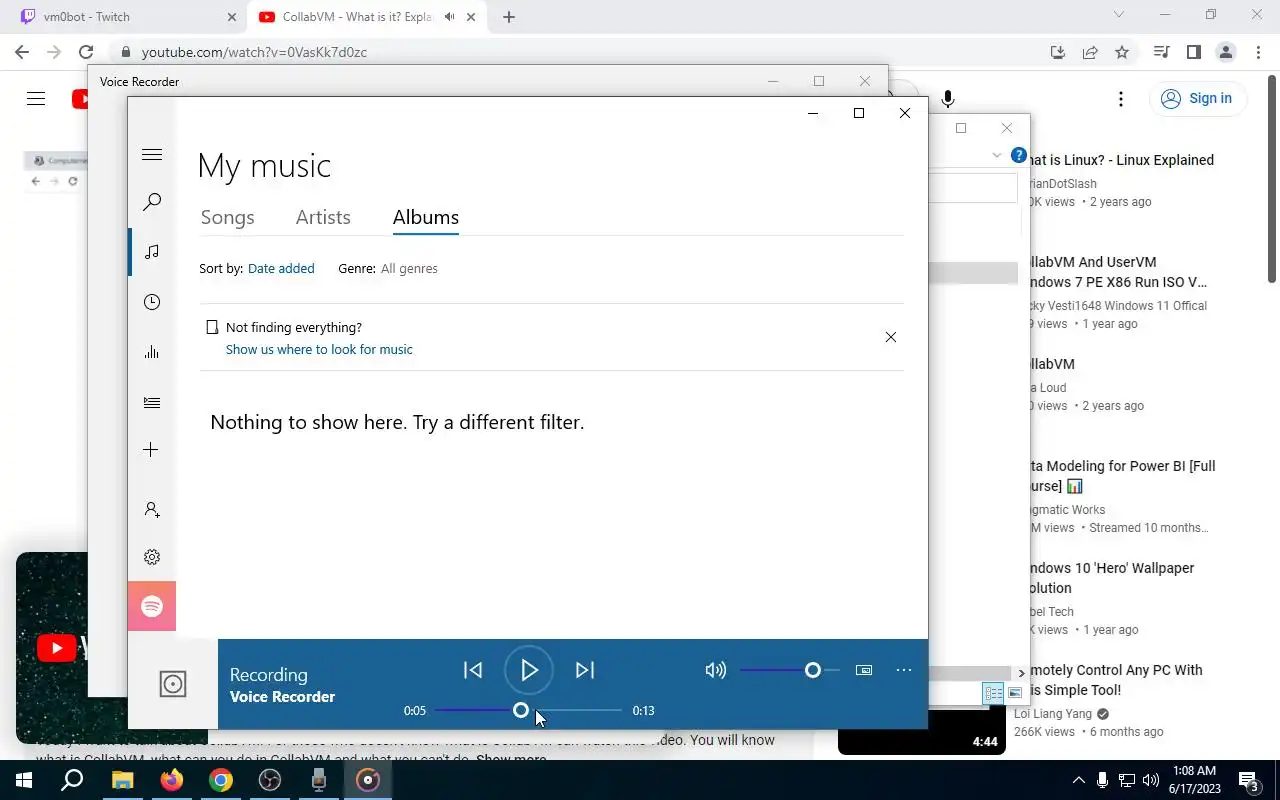Click the album art disc icon
The image size is (1280, 800).
pos(173,684)
